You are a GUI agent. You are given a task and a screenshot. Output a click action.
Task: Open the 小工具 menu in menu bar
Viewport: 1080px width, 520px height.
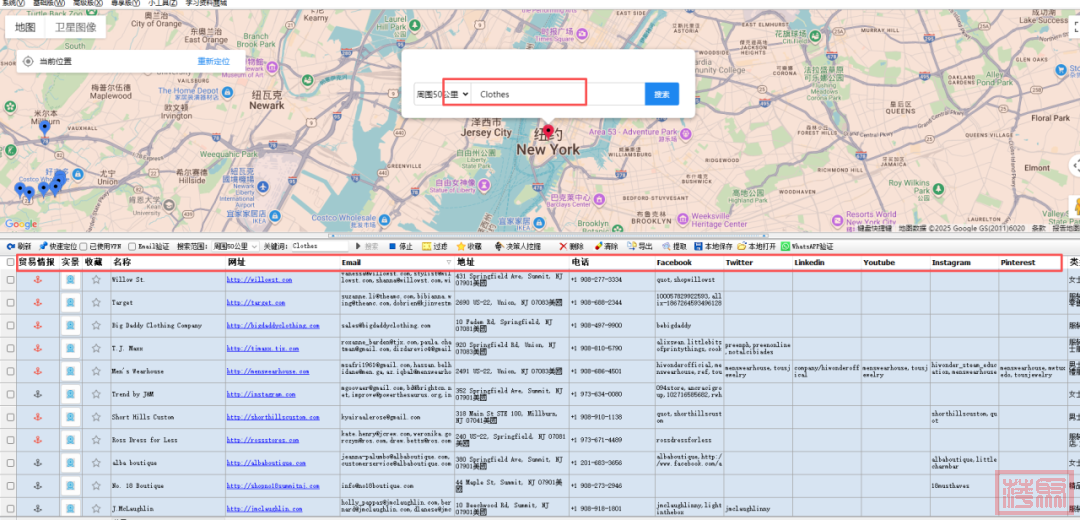click(163, 3)
